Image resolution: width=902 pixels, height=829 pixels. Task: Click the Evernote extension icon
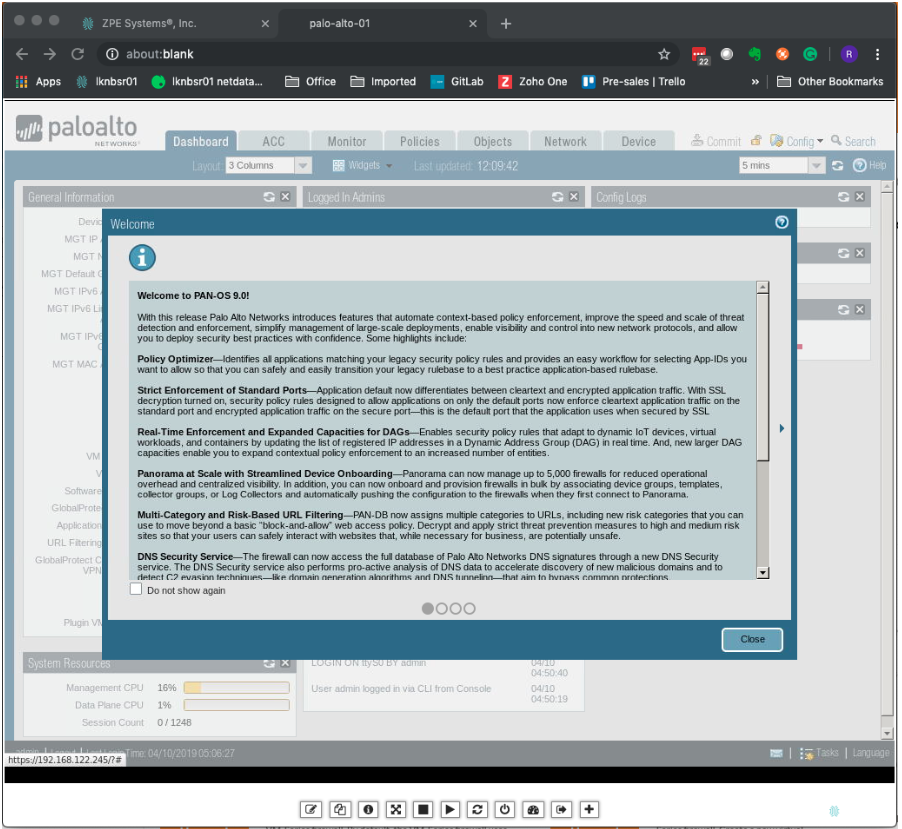(755, 54)
